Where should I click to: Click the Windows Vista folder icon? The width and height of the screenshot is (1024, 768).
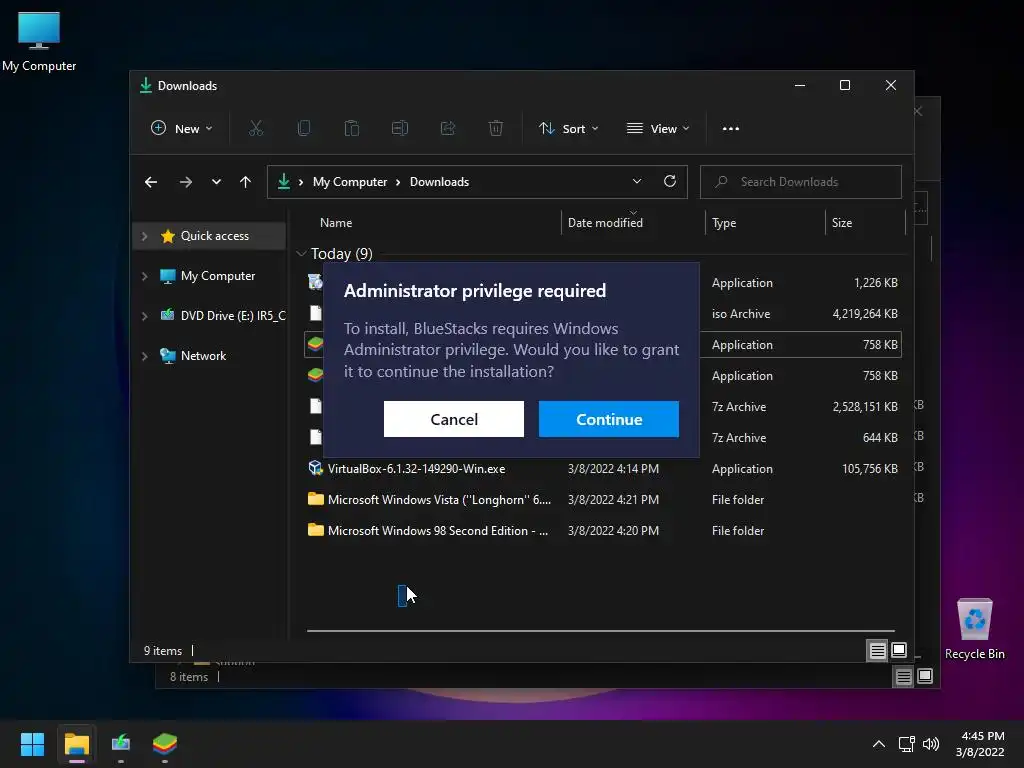point(315,499)
